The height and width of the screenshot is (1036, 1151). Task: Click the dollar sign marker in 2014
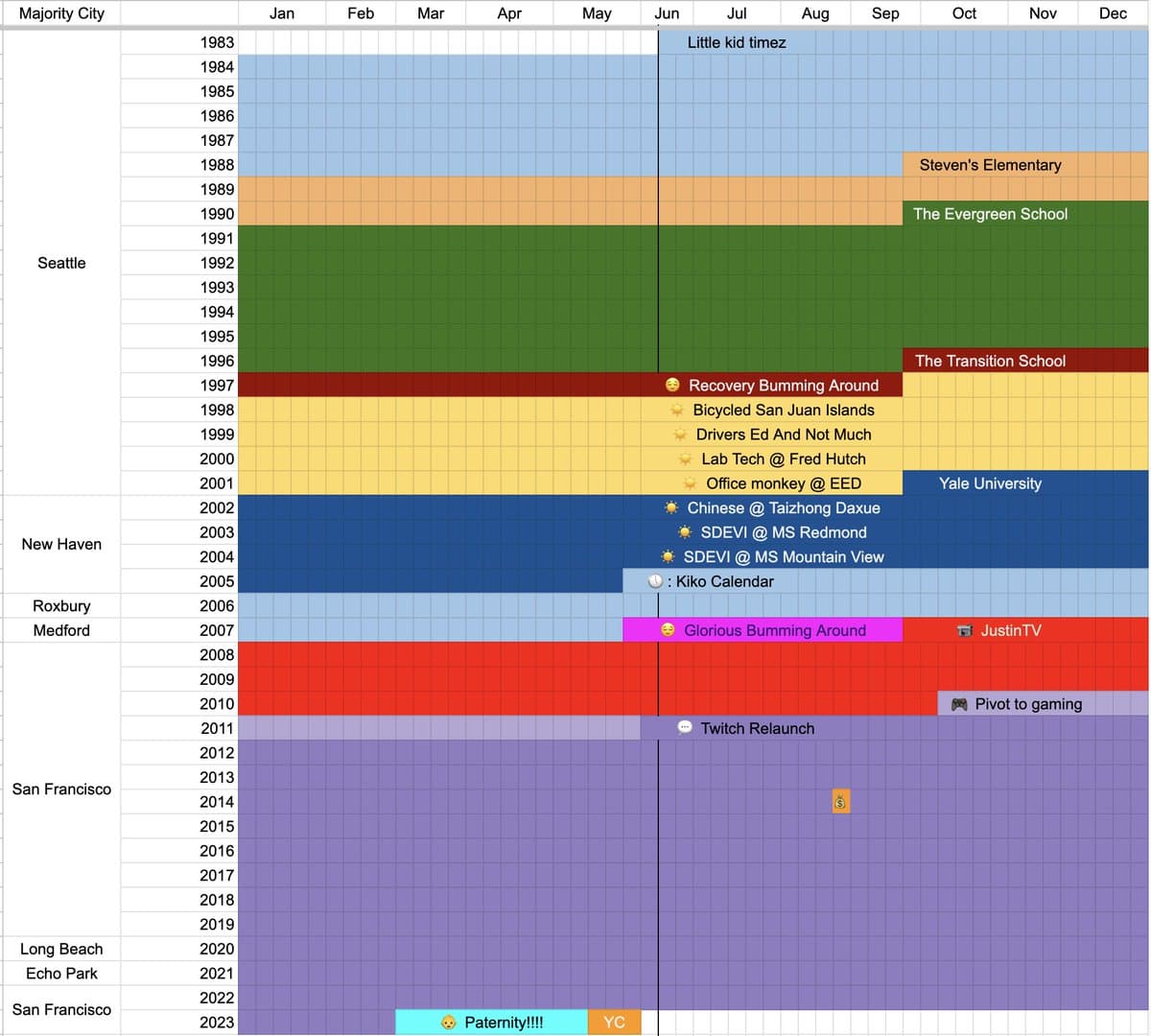click(840, 801)
